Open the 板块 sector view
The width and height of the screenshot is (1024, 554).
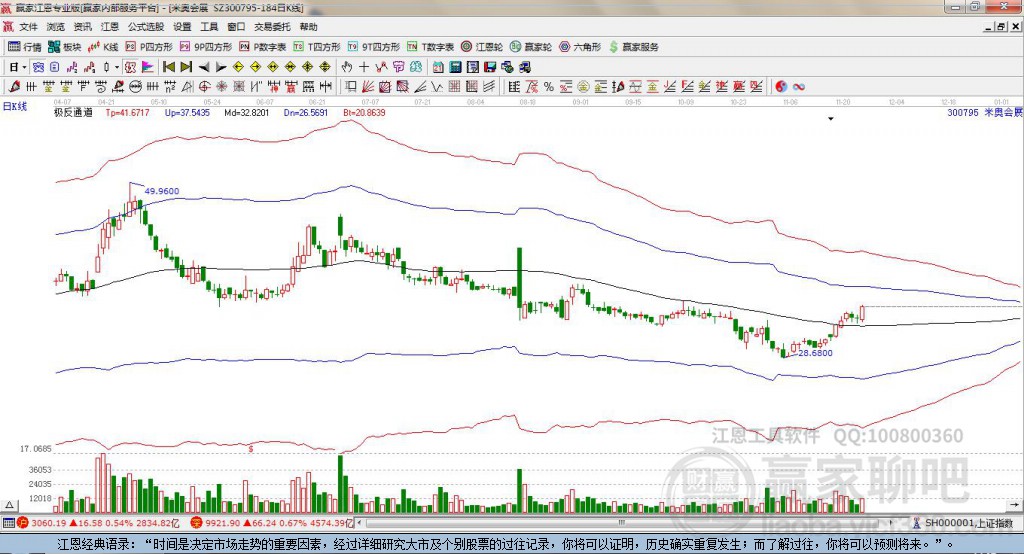64,47
